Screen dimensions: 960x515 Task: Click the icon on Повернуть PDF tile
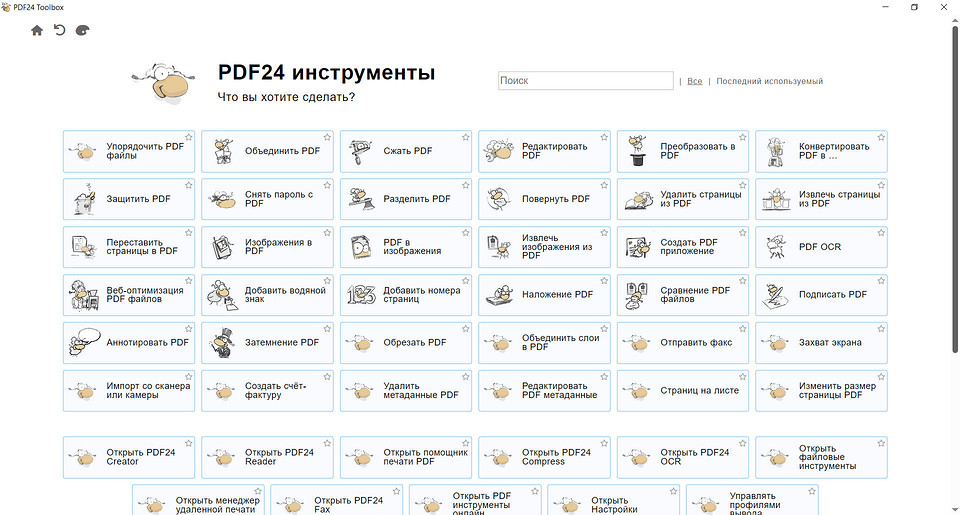point(498,199)
